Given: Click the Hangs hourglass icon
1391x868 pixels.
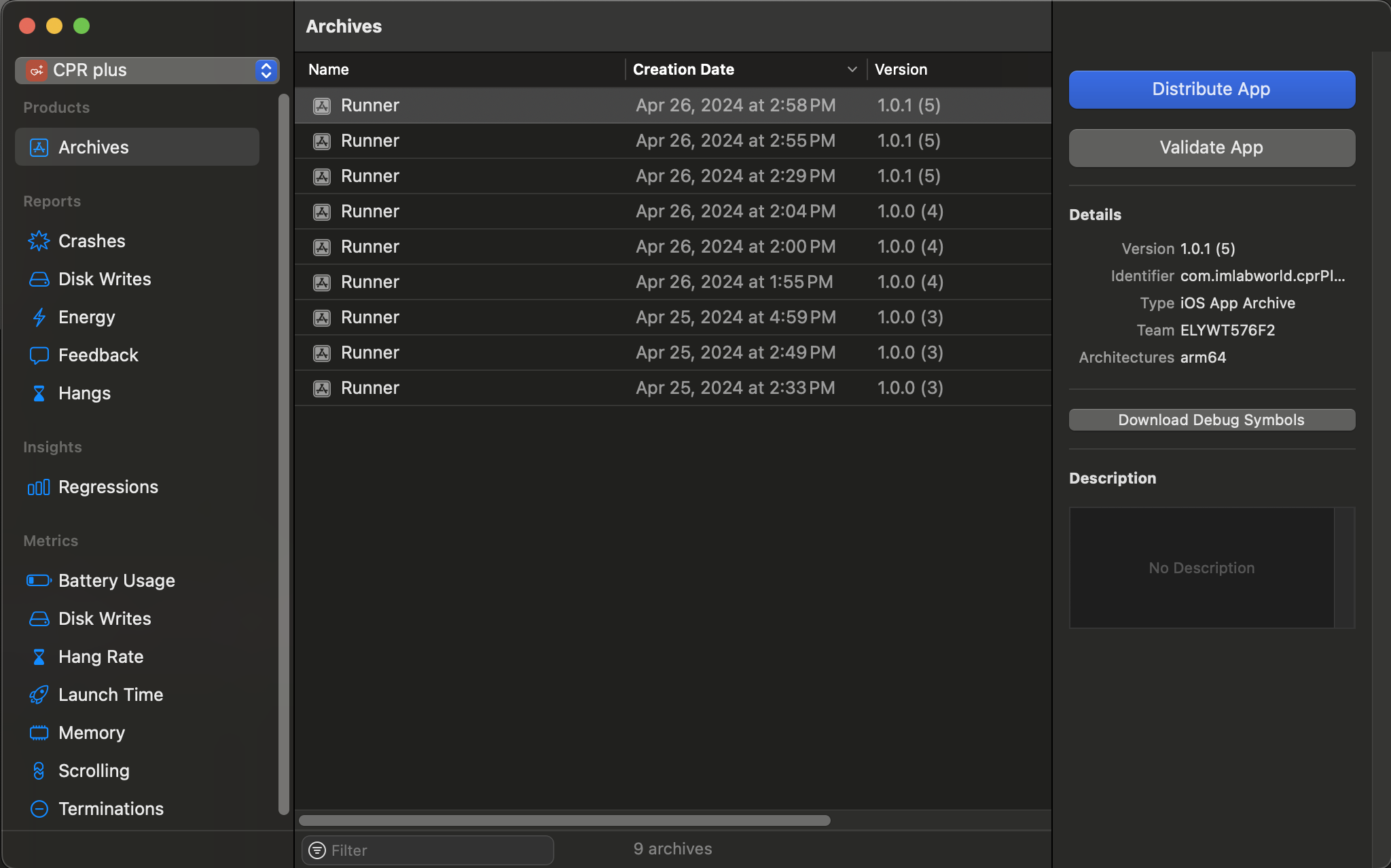Looking at the screenshot, I should point(39,393).
